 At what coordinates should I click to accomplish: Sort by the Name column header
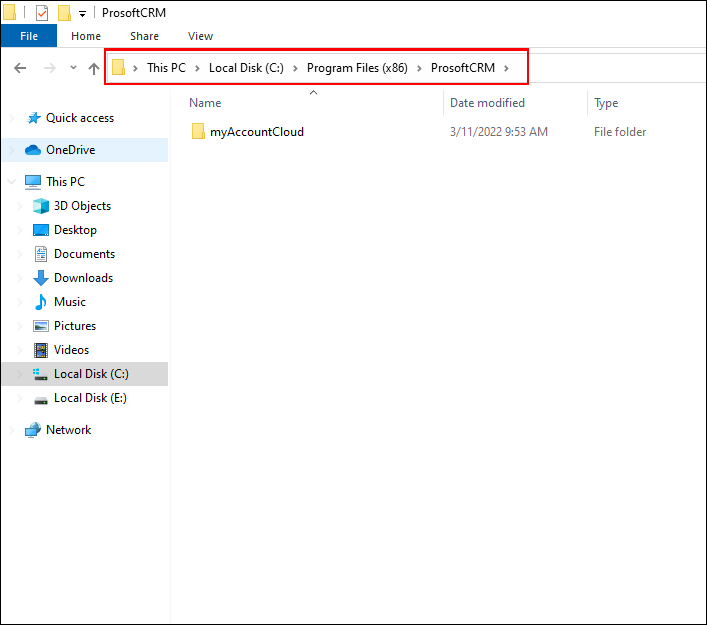click(205, 103)
